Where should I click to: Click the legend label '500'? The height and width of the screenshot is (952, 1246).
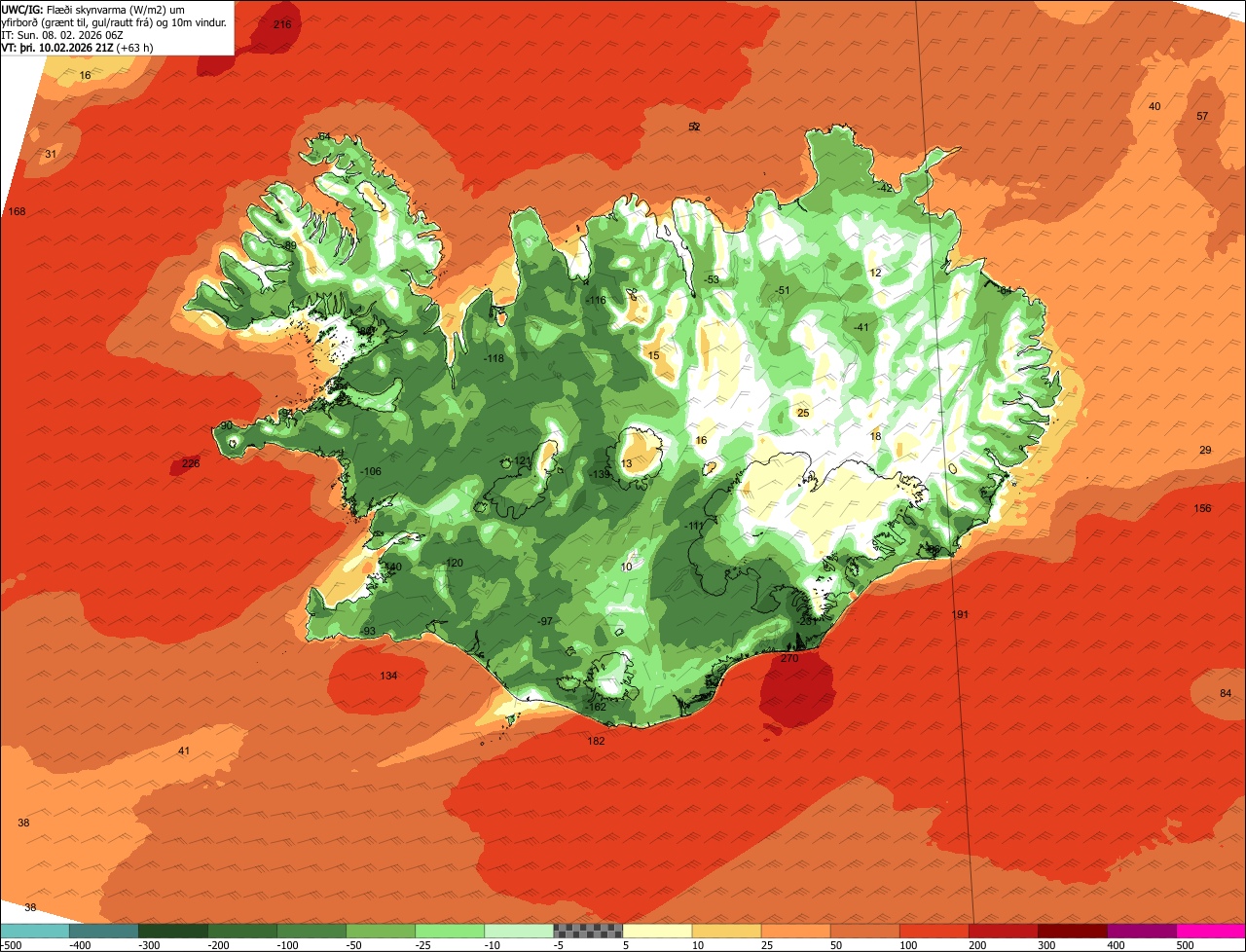coord(1186,945)
